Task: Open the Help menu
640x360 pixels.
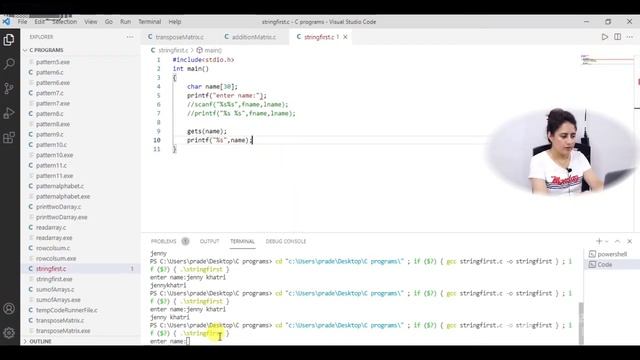Action: 175,22
